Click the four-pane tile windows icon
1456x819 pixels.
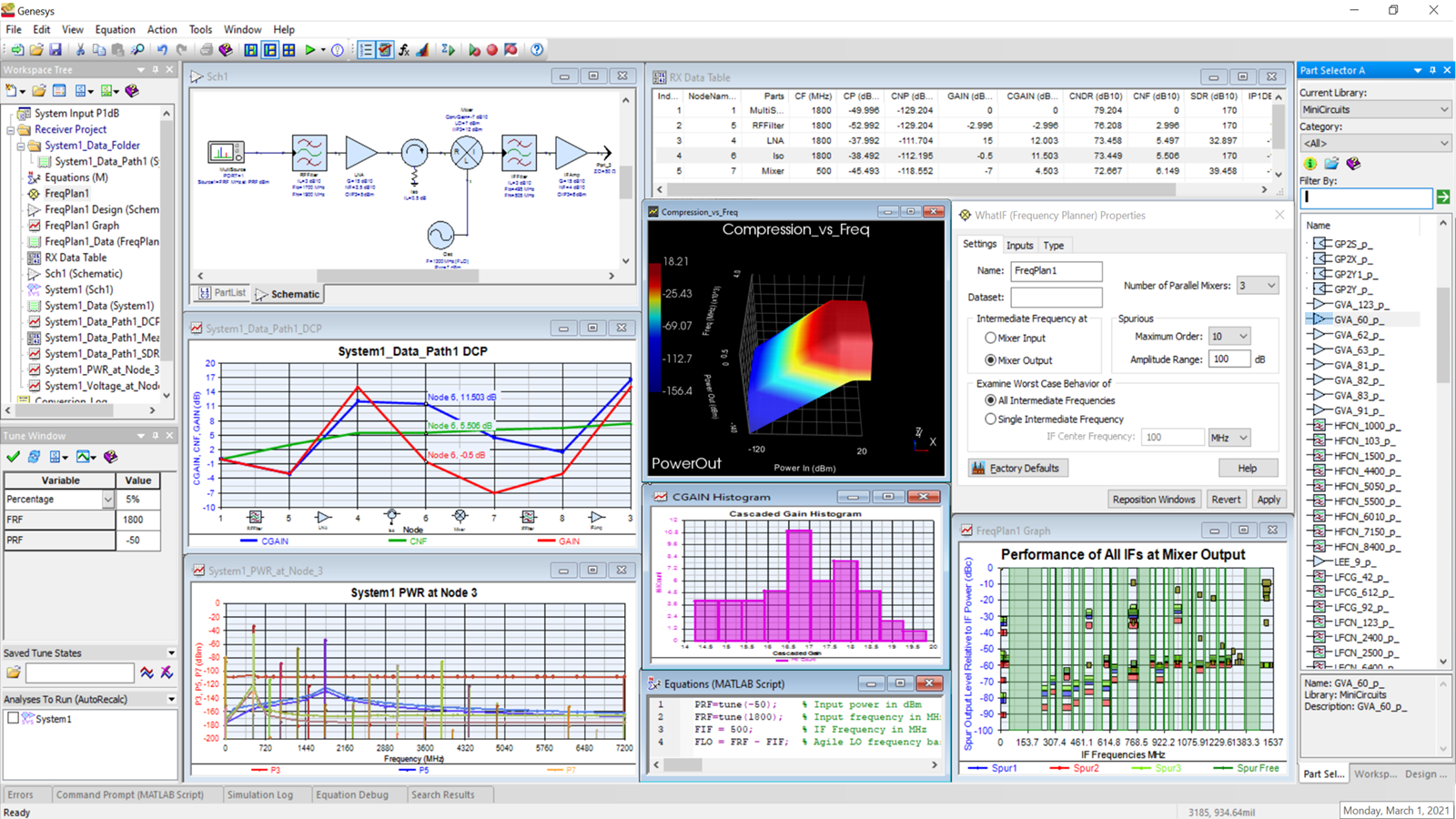(x=288, y=50)
